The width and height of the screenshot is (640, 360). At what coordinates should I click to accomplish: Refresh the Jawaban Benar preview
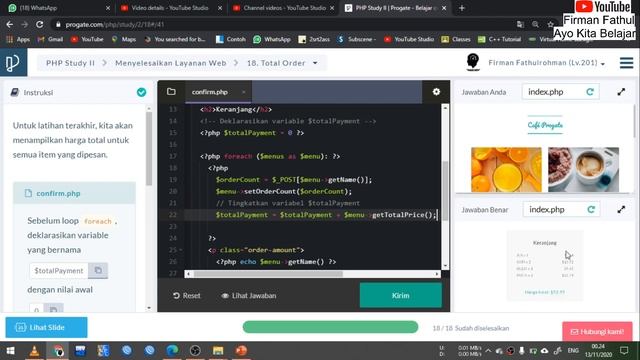(x=591, y=209)
